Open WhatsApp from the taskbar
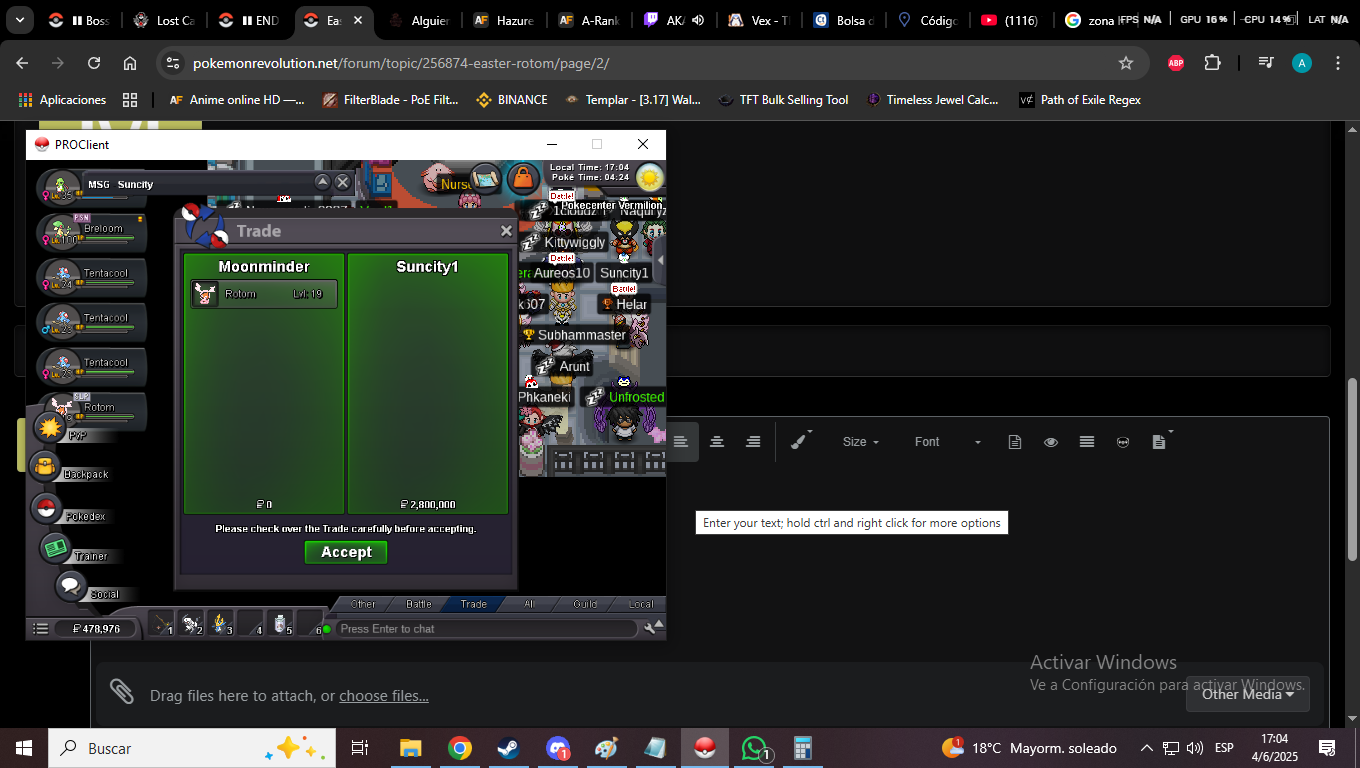The height and width of the screenshot is (768, 1360). click(754, 748)
